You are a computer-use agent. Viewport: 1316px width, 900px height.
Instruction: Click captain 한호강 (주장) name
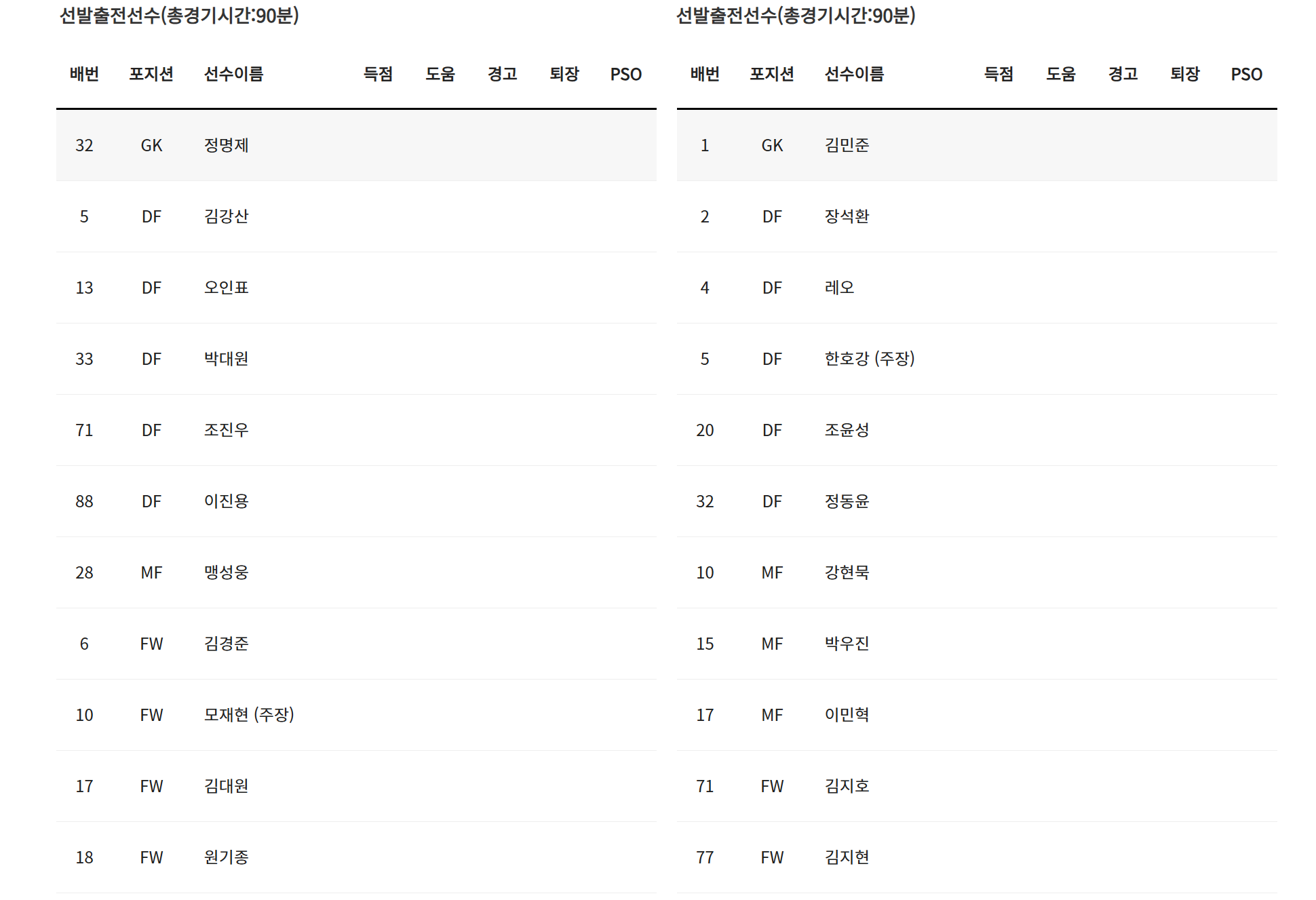[x=869, y=359]
